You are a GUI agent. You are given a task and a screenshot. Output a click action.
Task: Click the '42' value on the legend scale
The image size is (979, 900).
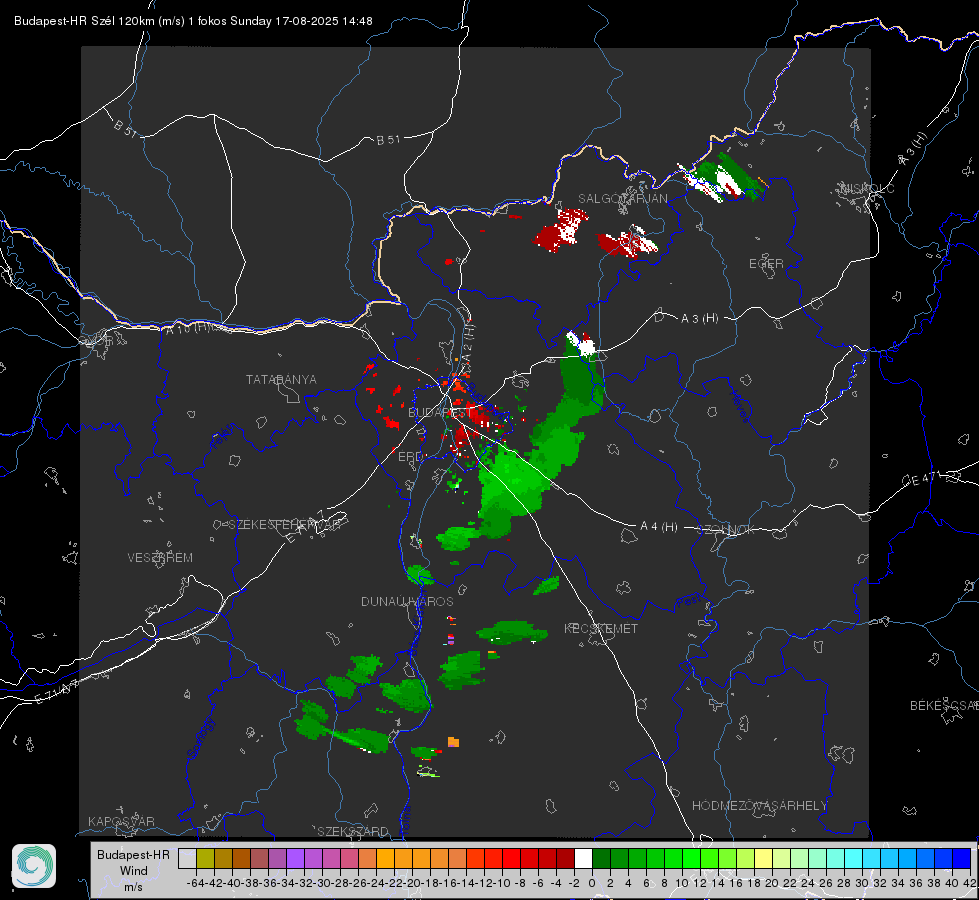coord(969,883)
